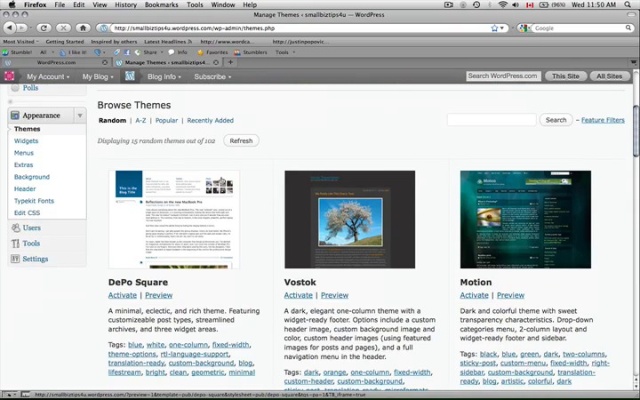This screenshot has width=640, height=400.
Task: Click the blue WordPress logo in the admin bar
Action: click(129, 76)
